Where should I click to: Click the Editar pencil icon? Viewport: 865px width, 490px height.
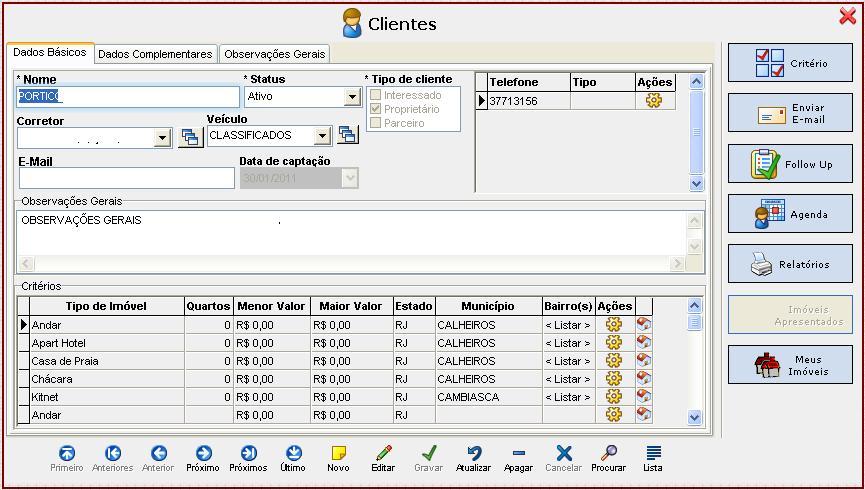(x=383, y=454)
